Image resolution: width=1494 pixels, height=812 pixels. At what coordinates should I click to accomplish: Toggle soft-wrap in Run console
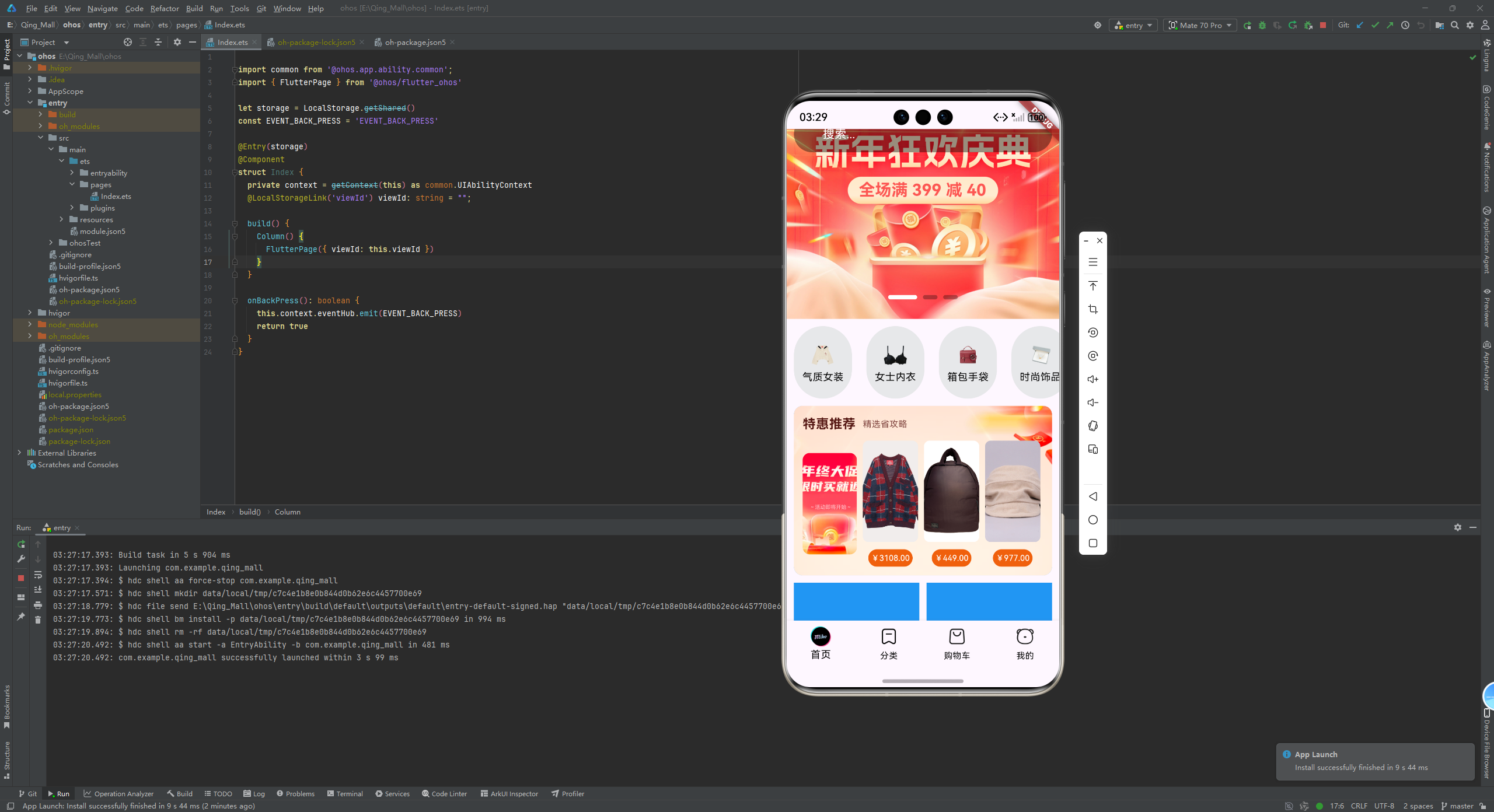pos(38,575)
